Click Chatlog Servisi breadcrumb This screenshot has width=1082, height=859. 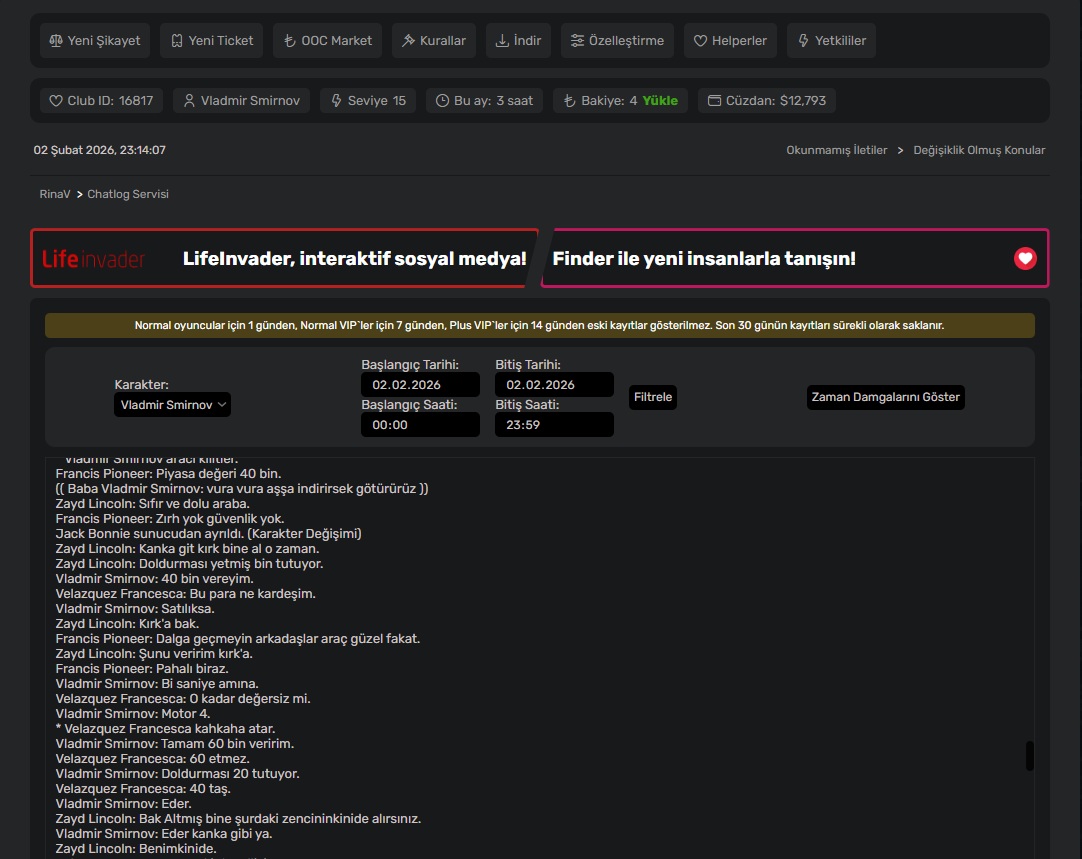pos(128,195)
